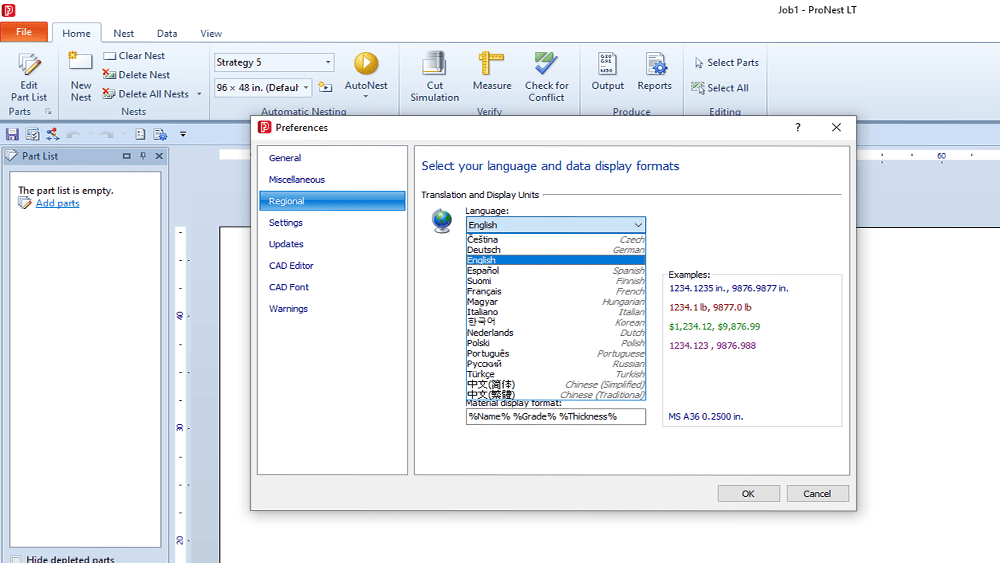
Task: Toggle Hide depleted parts checkbox
Action: 16,560
